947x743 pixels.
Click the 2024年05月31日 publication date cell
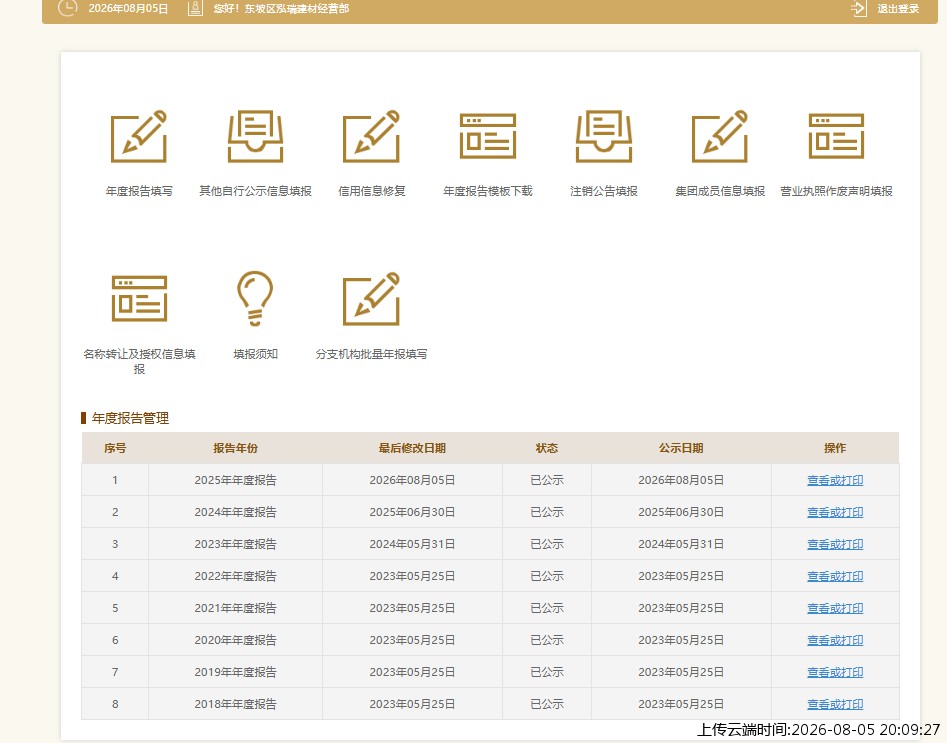tap(681, 544)
